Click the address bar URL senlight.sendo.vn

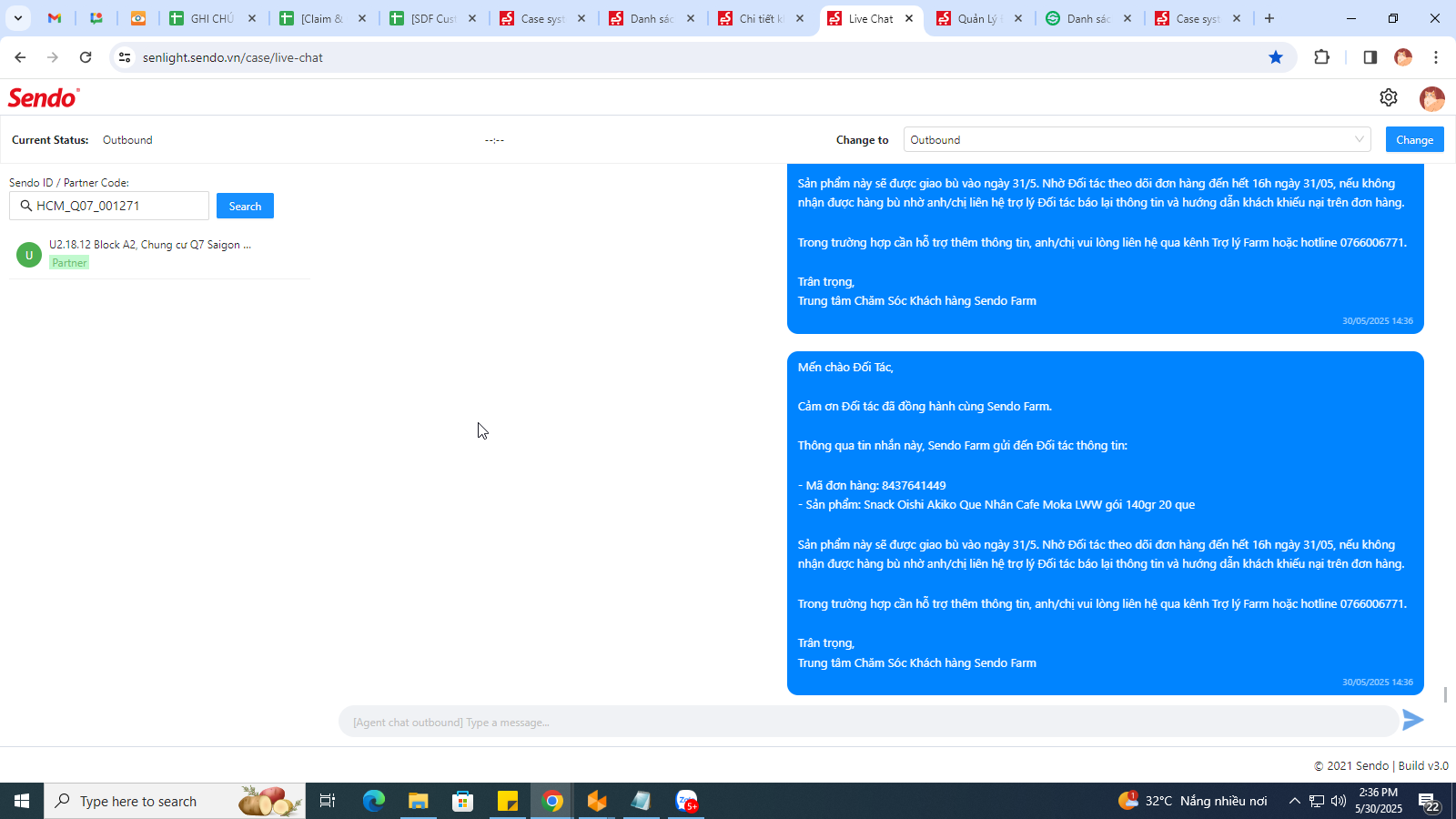(x=233, y=57)
